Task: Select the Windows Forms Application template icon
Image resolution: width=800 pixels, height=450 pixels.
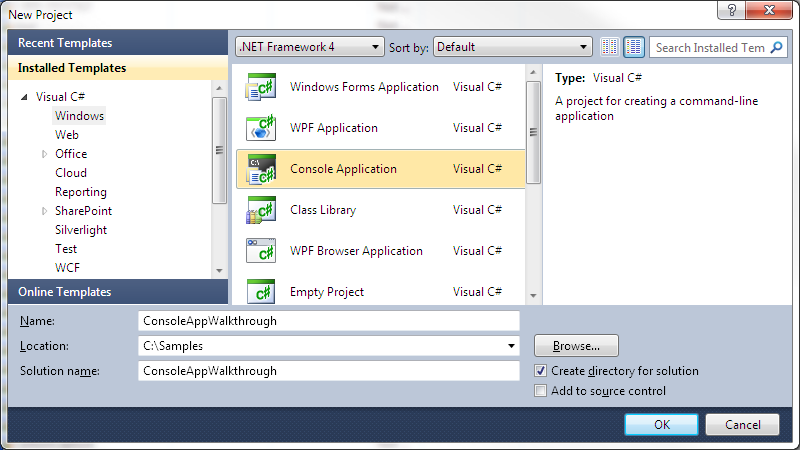Action: (x=261, y=87)
